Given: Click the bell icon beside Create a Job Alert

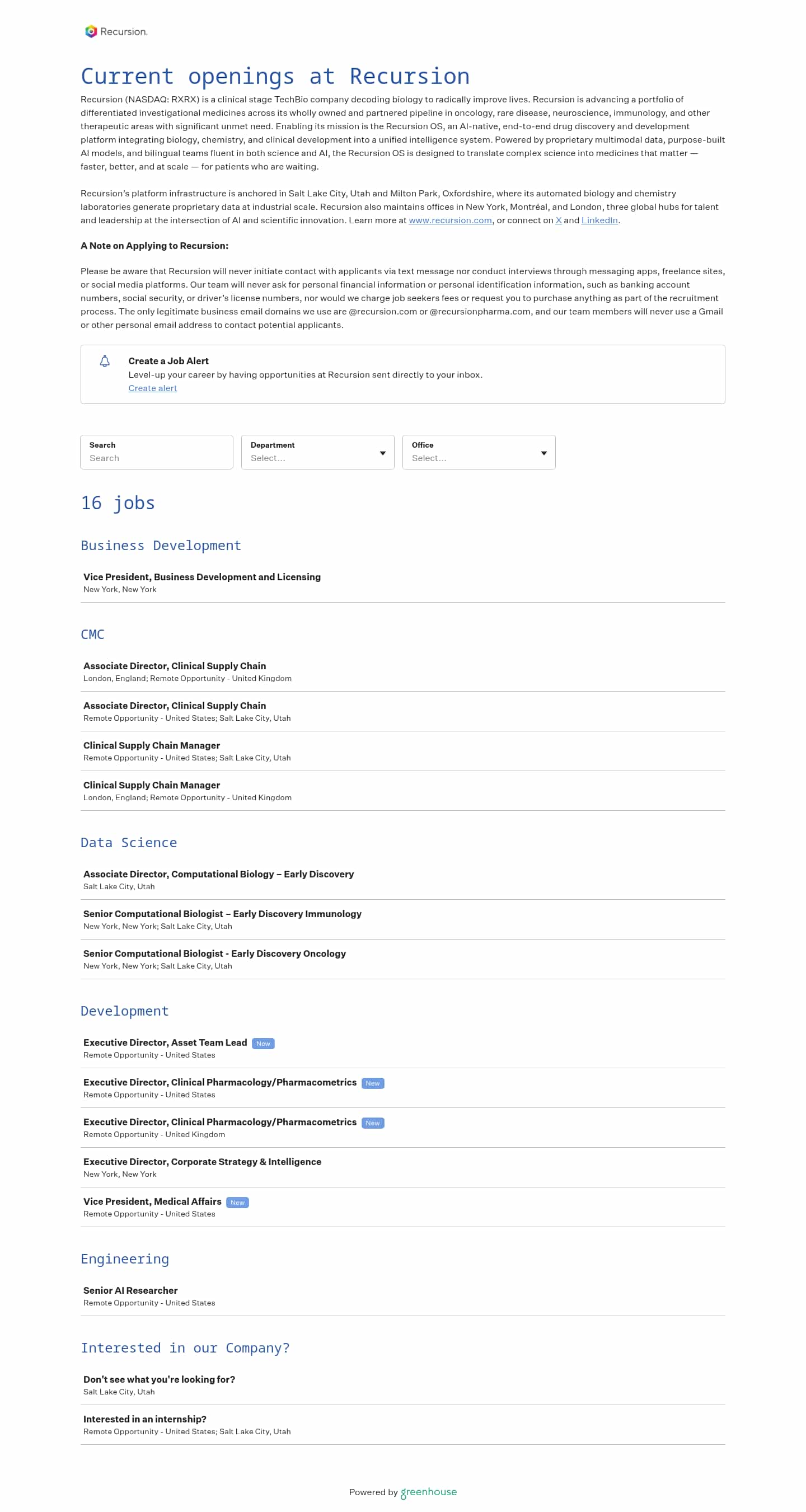Looking at the screenshot, I should click(105, 361).
